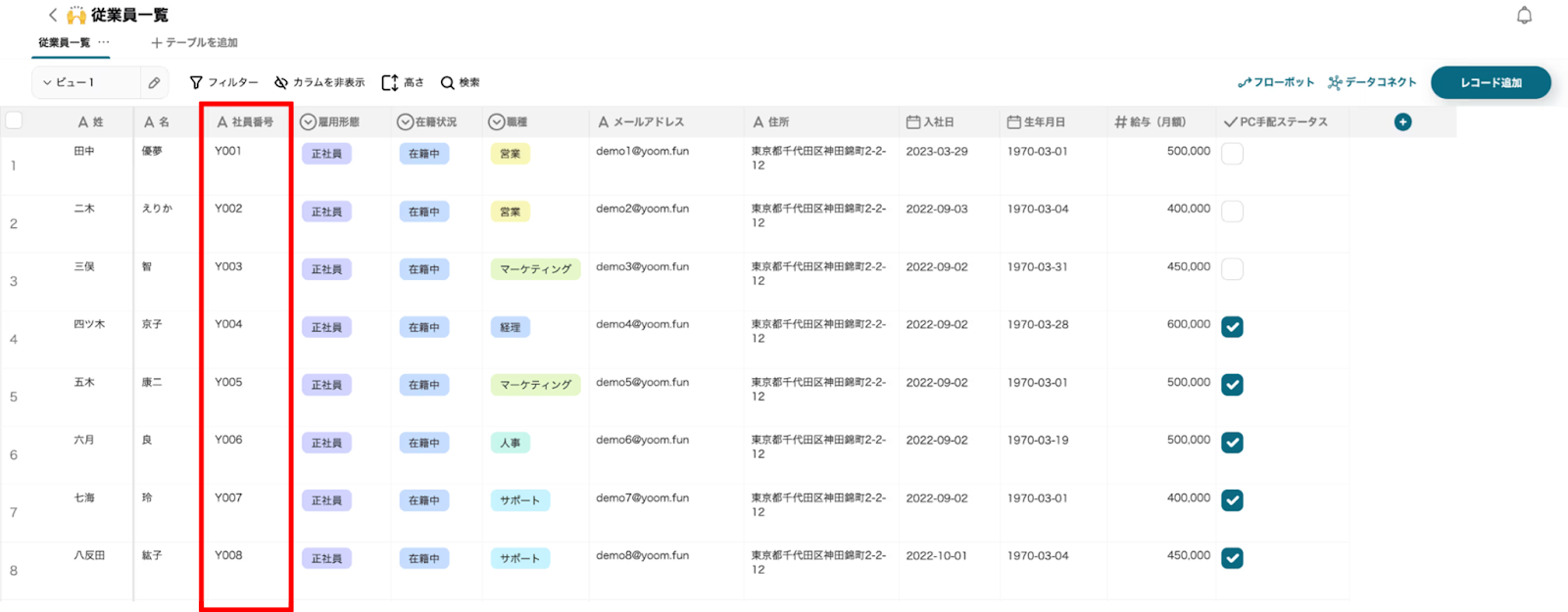Click the pencil edit icon beside ビュー1
The height and width of the screenshot is (612, 1568).
tap(154, 83)
